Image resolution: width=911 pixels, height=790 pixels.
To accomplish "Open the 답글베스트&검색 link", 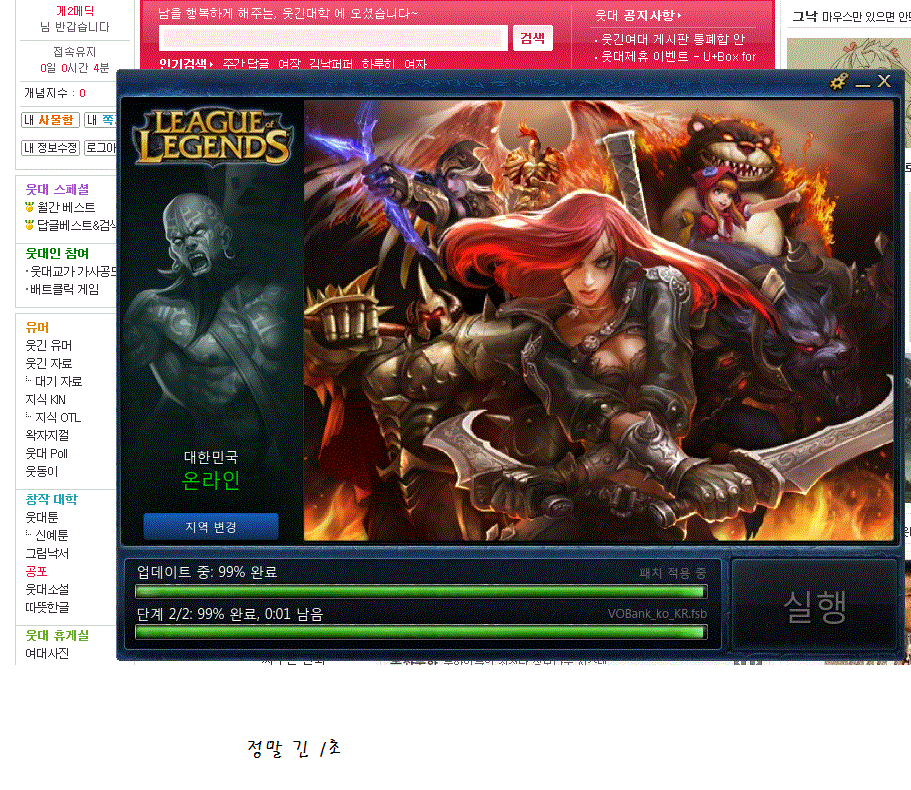I will pyautogui.click(x=77, y=225).
